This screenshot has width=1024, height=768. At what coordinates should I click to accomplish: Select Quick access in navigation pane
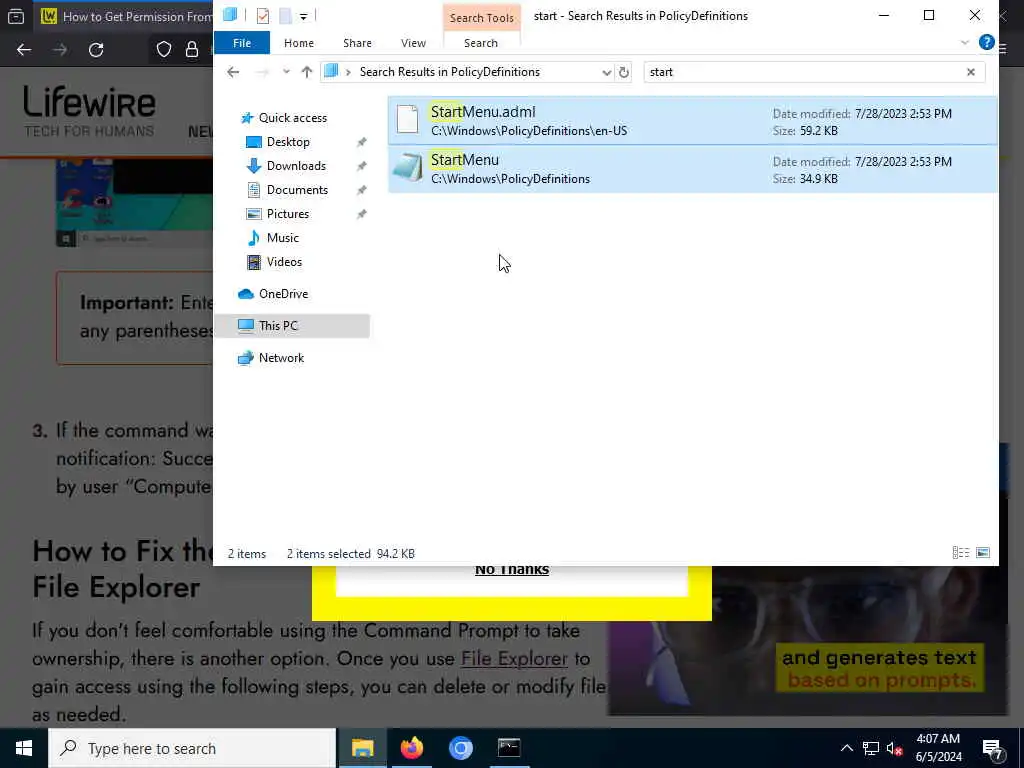[292, 118]
